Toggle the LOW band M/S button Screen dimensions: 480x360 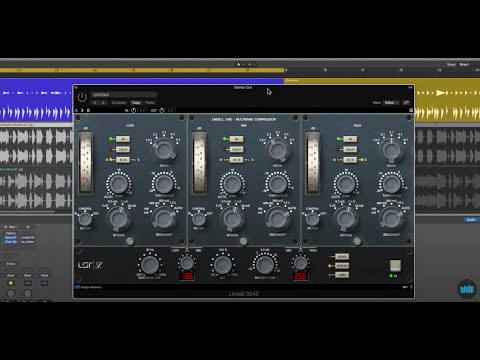pos(123,160)
